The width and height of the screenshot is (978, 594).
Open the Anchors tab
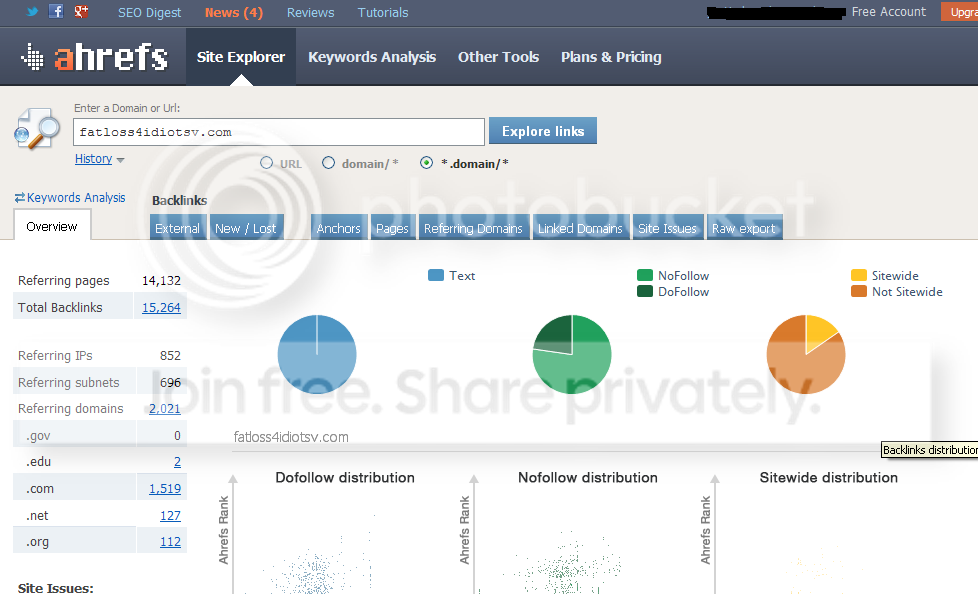339,228
